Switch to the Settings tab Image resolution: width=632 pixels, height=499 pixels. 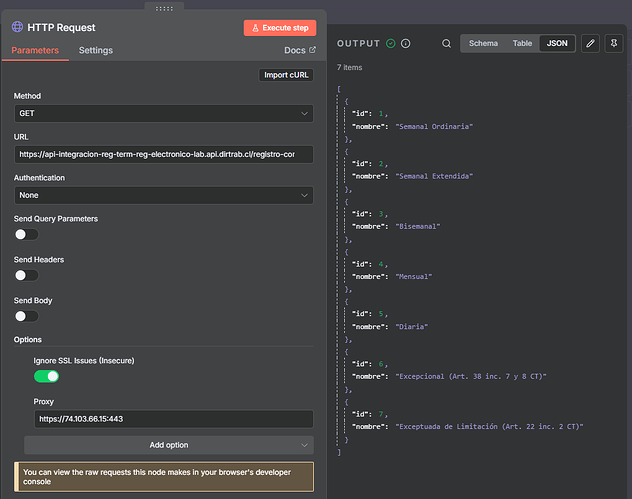click(x=96, y=50)
